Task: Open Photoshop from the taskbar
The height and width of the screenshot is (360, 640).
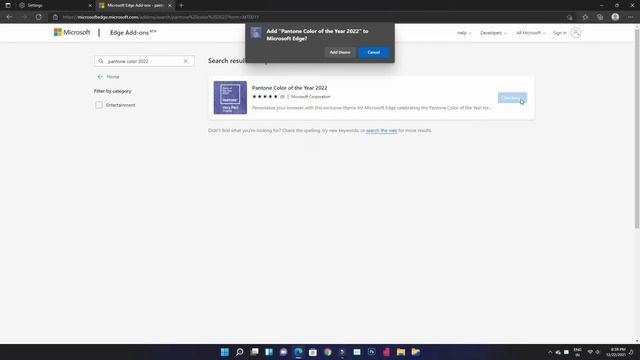Action: coord(371,352)
